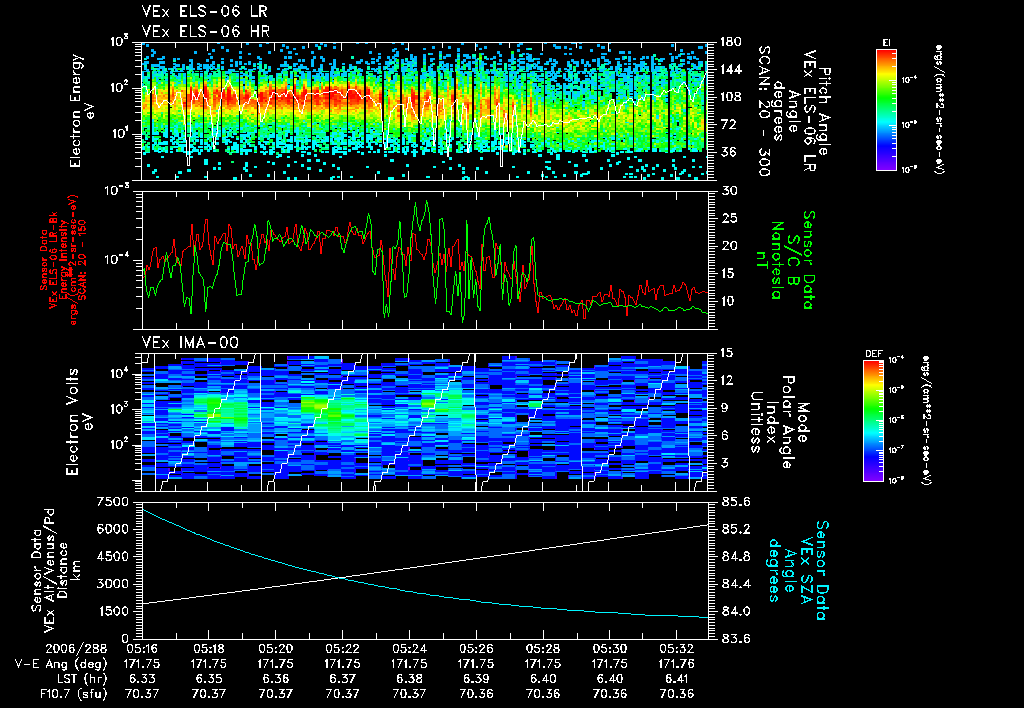The image size is (1024, 708).
Task: Click the LST value 6.41
Action: 677,679
